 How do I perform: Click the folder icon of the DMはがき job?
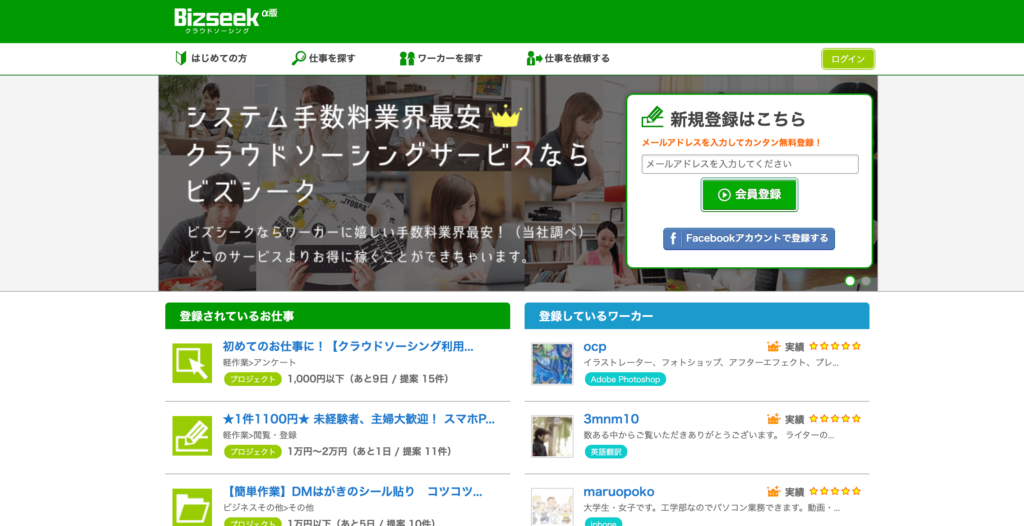click(x=192, y=507)
